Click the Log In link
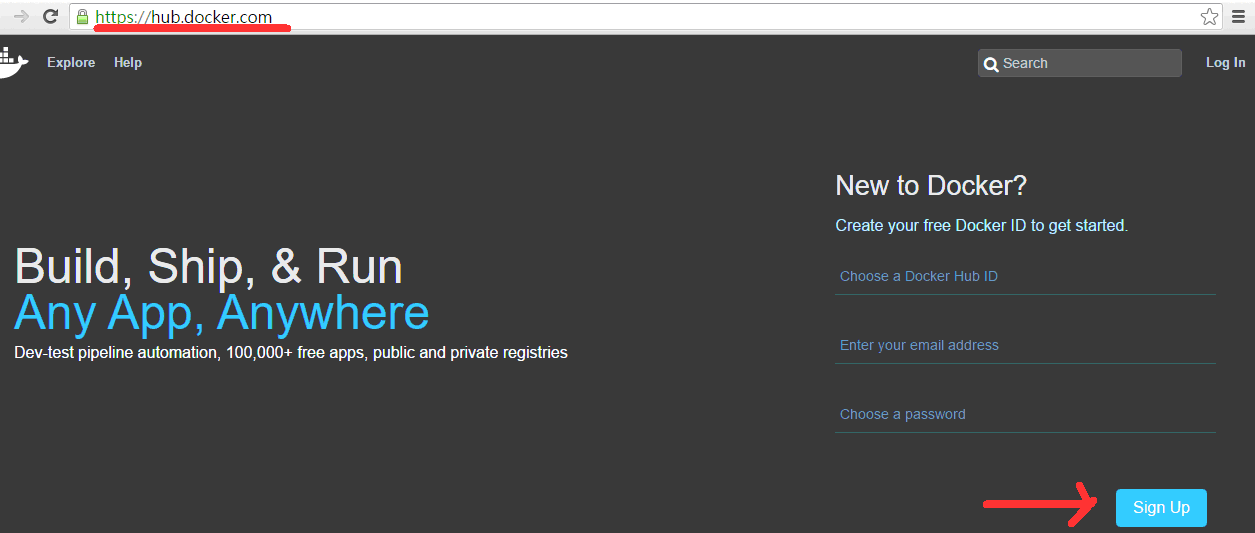Screen dimensions: 1255x533 [1225, 62]
